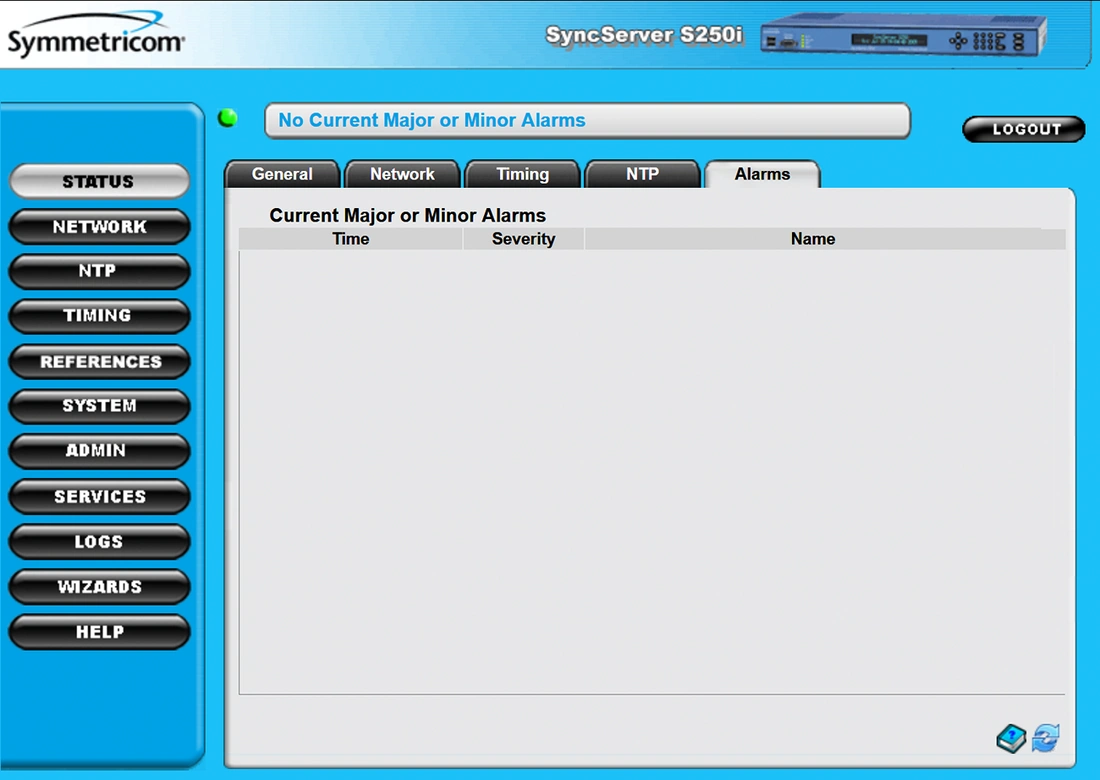Screen dimensions: 1100x780
Task: Click the SyncServer S250i title text
Action: point(643,35)
